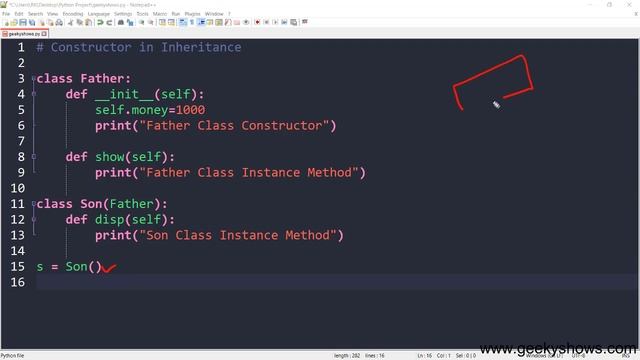Cut the selection with the scissors icon
The height and width of the screenshot is (360, 640).
click(70, 22)
